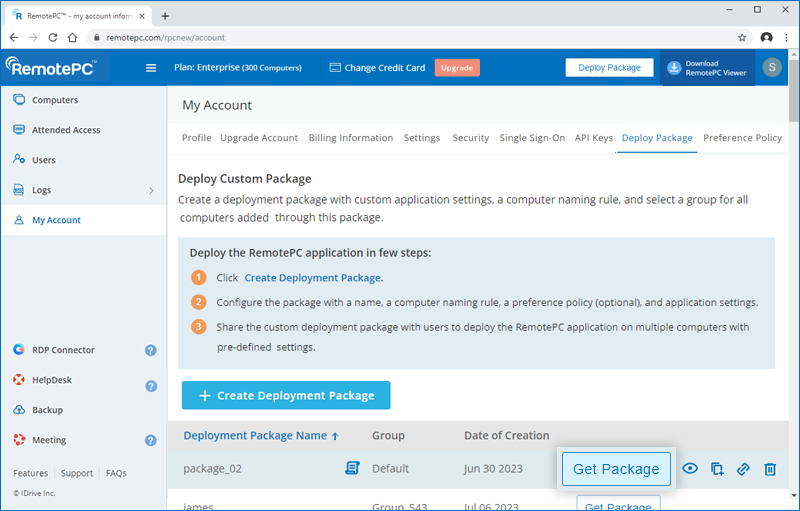The width and height of the screenshot is (800, 511).
Task: Select the Deploy Package tab
Action: (657, 138)
